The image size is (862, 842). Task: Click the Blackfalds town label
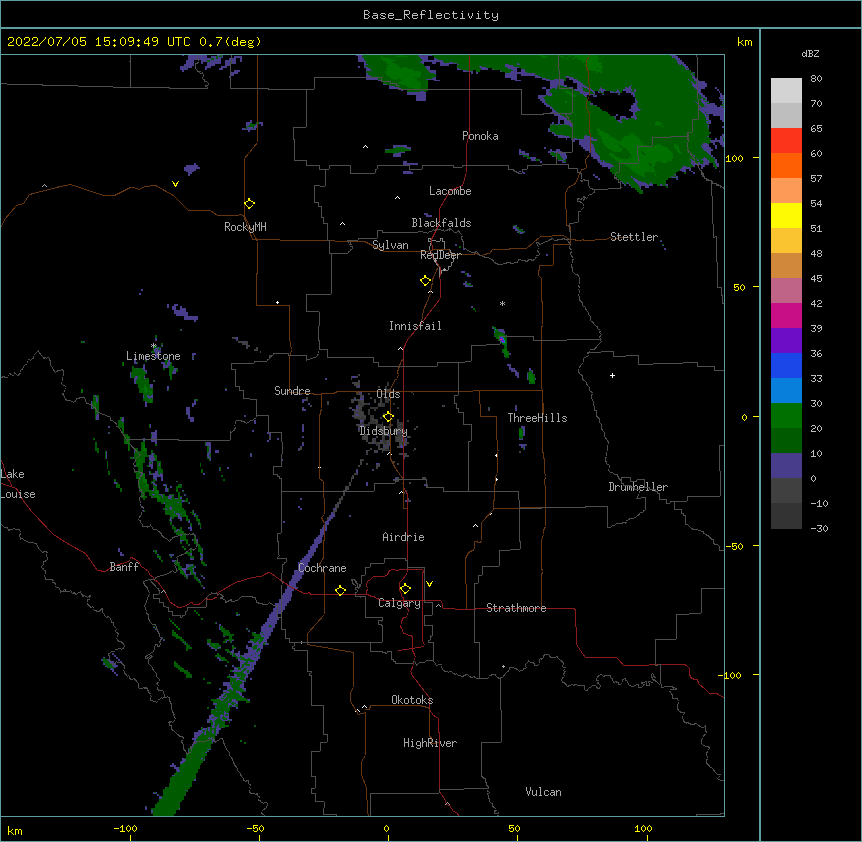point(441,223)
